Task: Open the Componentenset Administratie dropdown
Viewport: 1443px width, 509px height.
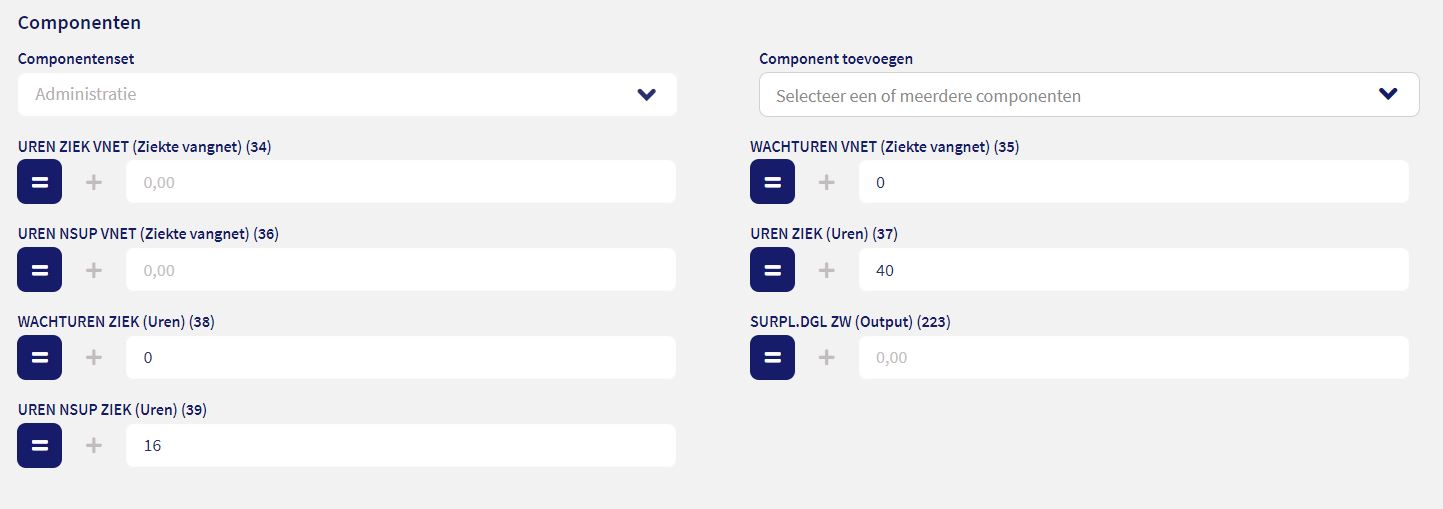Action: [x=347, y=95]
